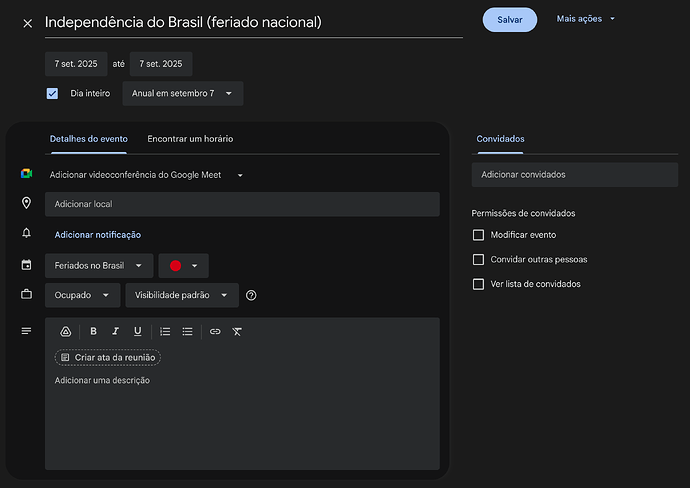Open the Feriados no Brasil calendar dropdown

[x=99, y=265]
